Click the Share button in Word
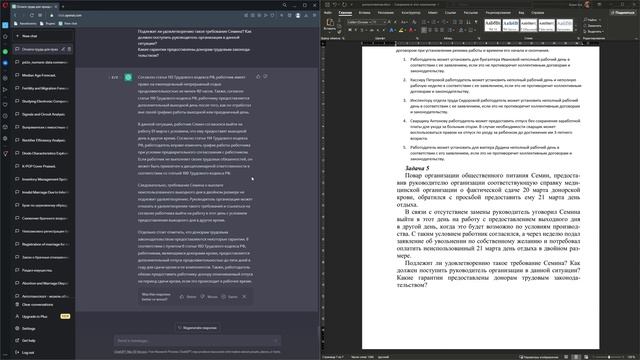This screenshot has width=640, height=360. (623, 13)
